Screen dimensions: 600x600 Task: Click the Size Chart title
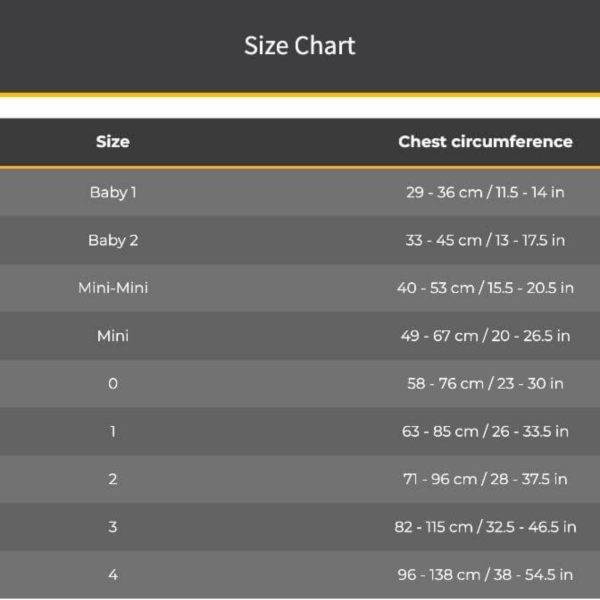tap(299, 46)
